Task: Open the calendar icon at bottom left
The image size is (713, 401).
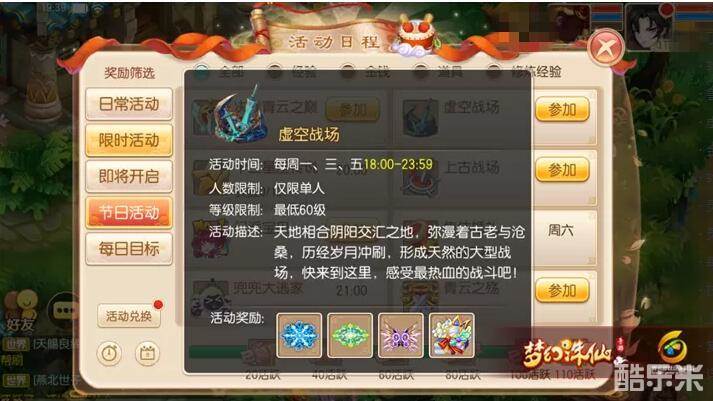Action: [x=147, y=353]
